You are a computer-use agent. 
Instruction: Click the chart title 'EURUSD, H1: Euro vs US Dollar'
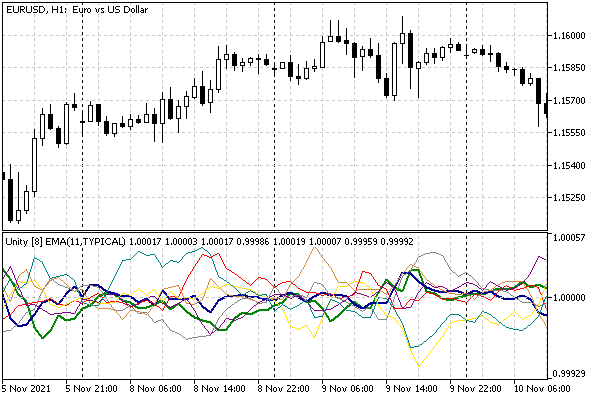click(77, 10)
